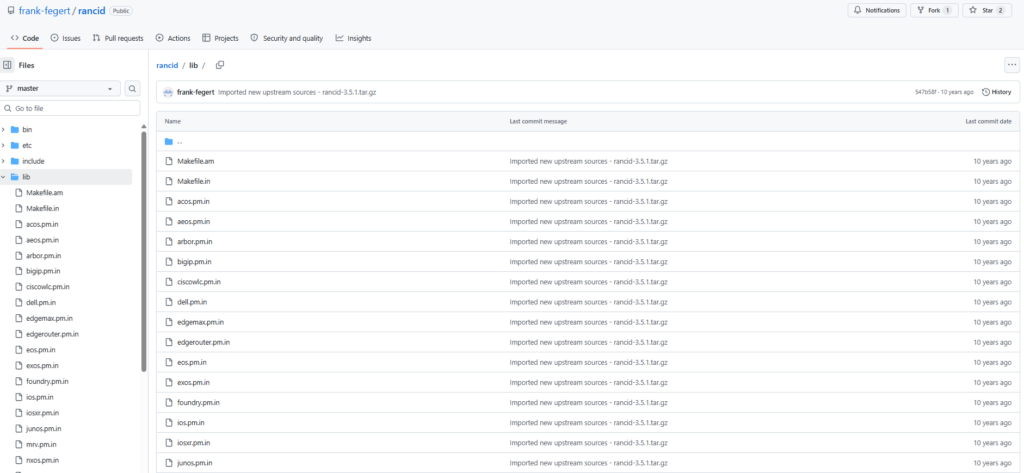Viewport: 1024px width, 473px height.
Task: Click the search files magnifier button
Action: (x=133, y=89)
